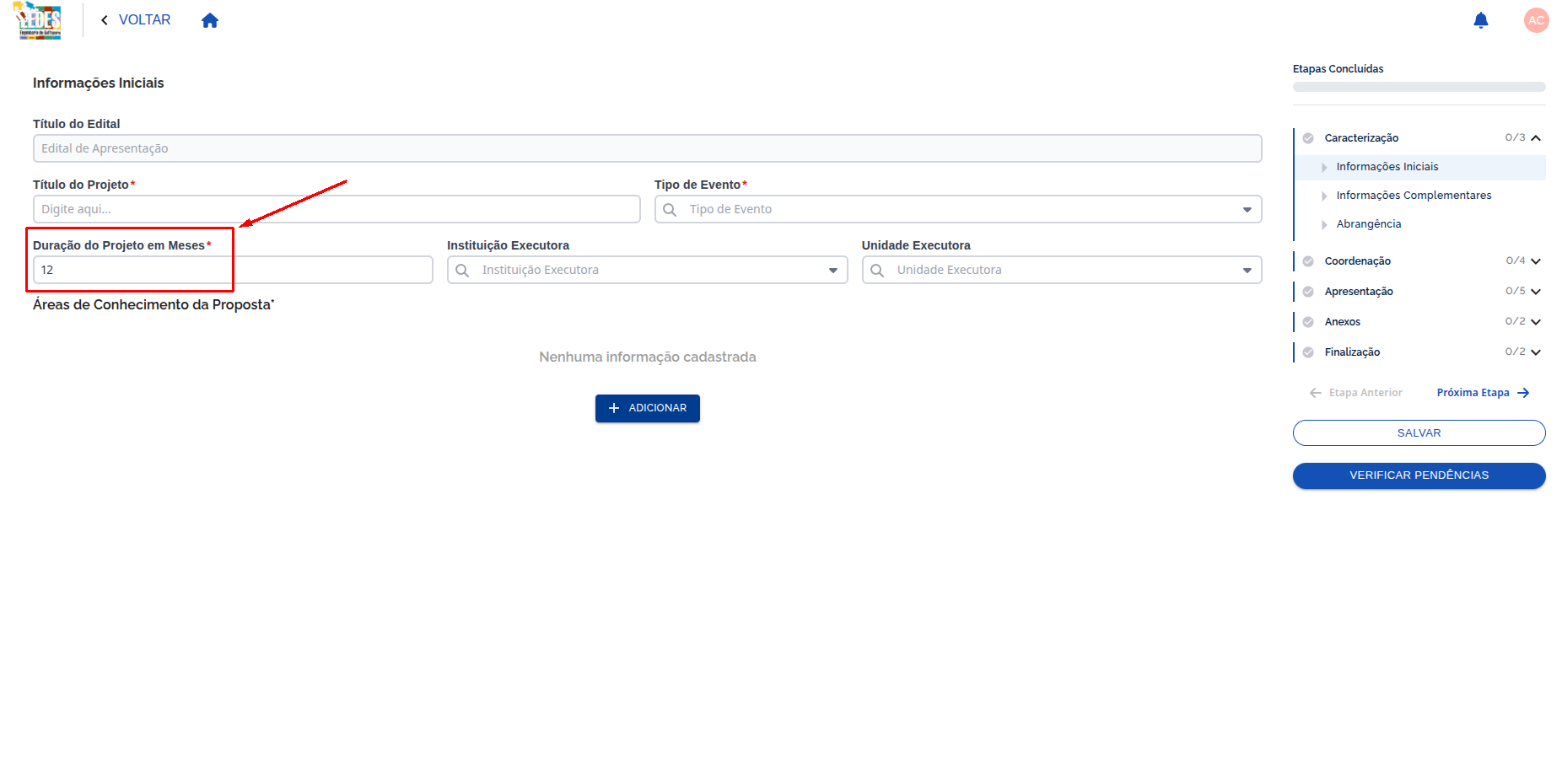Viewport: 1562px width, 784px height.
Task: Collapse the Caracterização section chevron
Action: coord(1536,138)
